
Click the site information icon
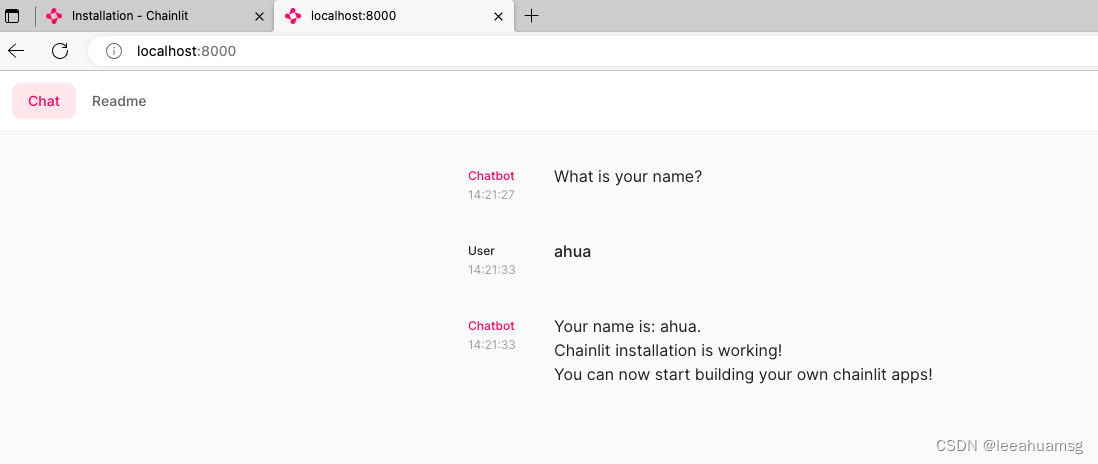pos(113,51)
